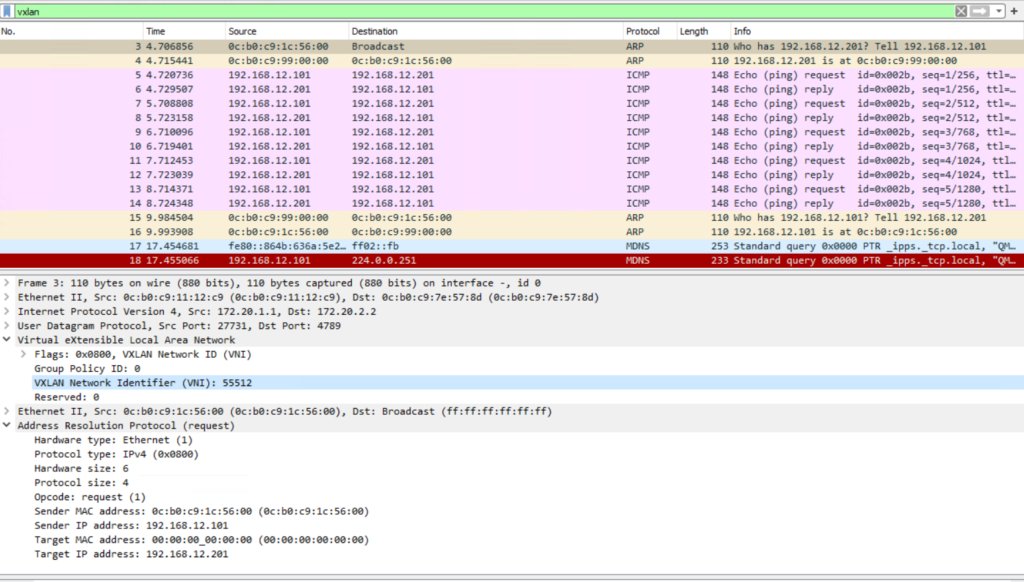Screen dimensions: 1024x582
Task: Select the VXLAN Network Identifier 55512 field
Action: (150, 382)
